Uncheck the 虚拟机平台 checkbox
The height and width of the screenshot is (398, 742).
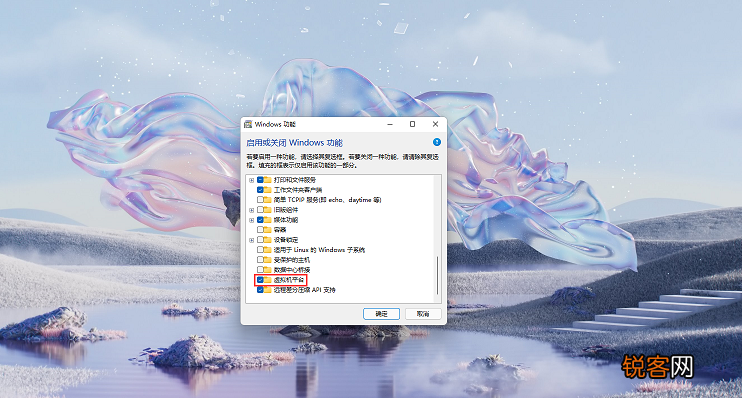click(260, 280)
